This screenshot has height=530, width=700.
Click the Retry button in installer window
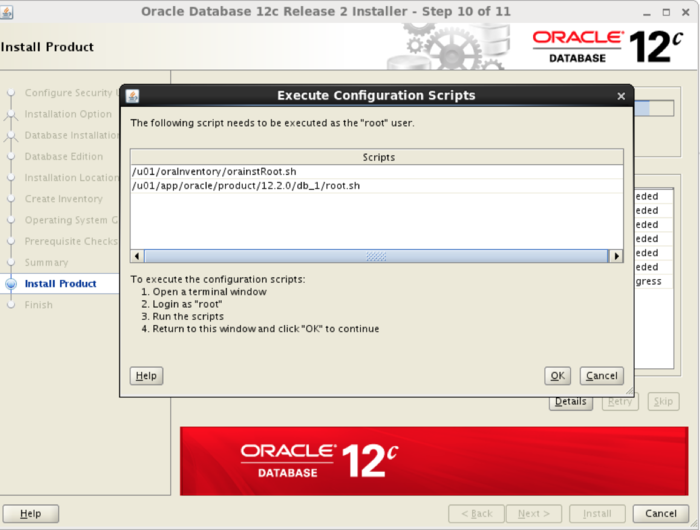620,401
